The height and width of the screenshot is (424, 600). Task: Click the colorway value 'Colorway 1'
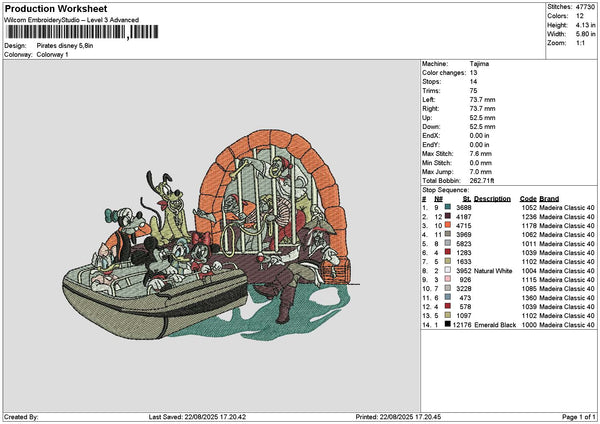(52, 55)
